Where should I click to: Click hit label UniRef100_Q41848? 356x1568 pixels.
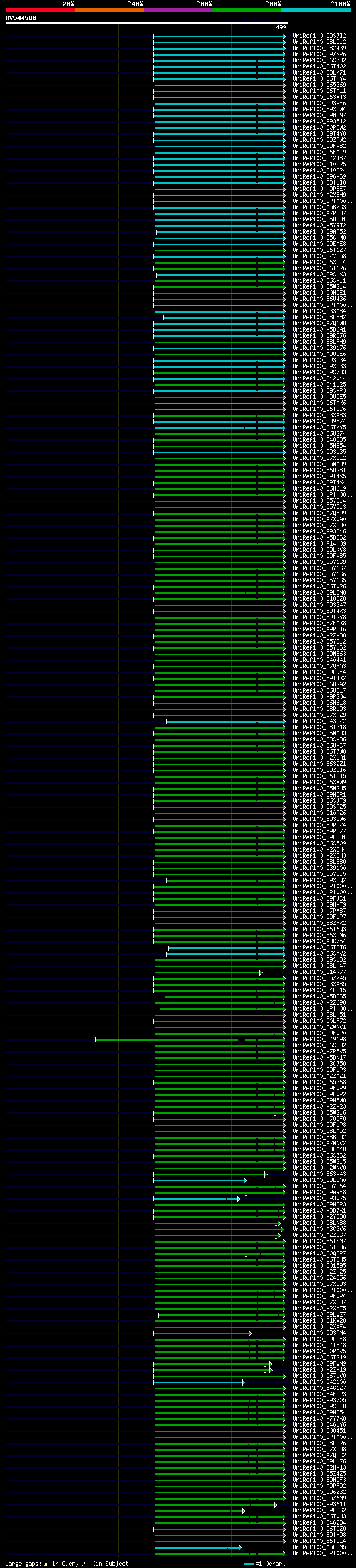click(x=319, y=1346)
